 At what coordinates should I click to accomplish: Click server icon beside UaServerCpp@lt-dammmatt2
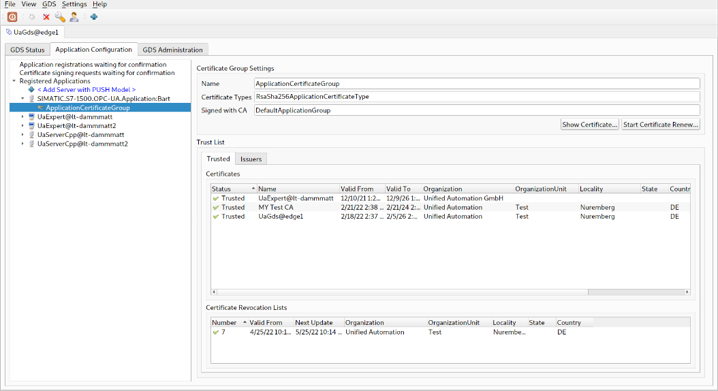[x=32, y=144]
